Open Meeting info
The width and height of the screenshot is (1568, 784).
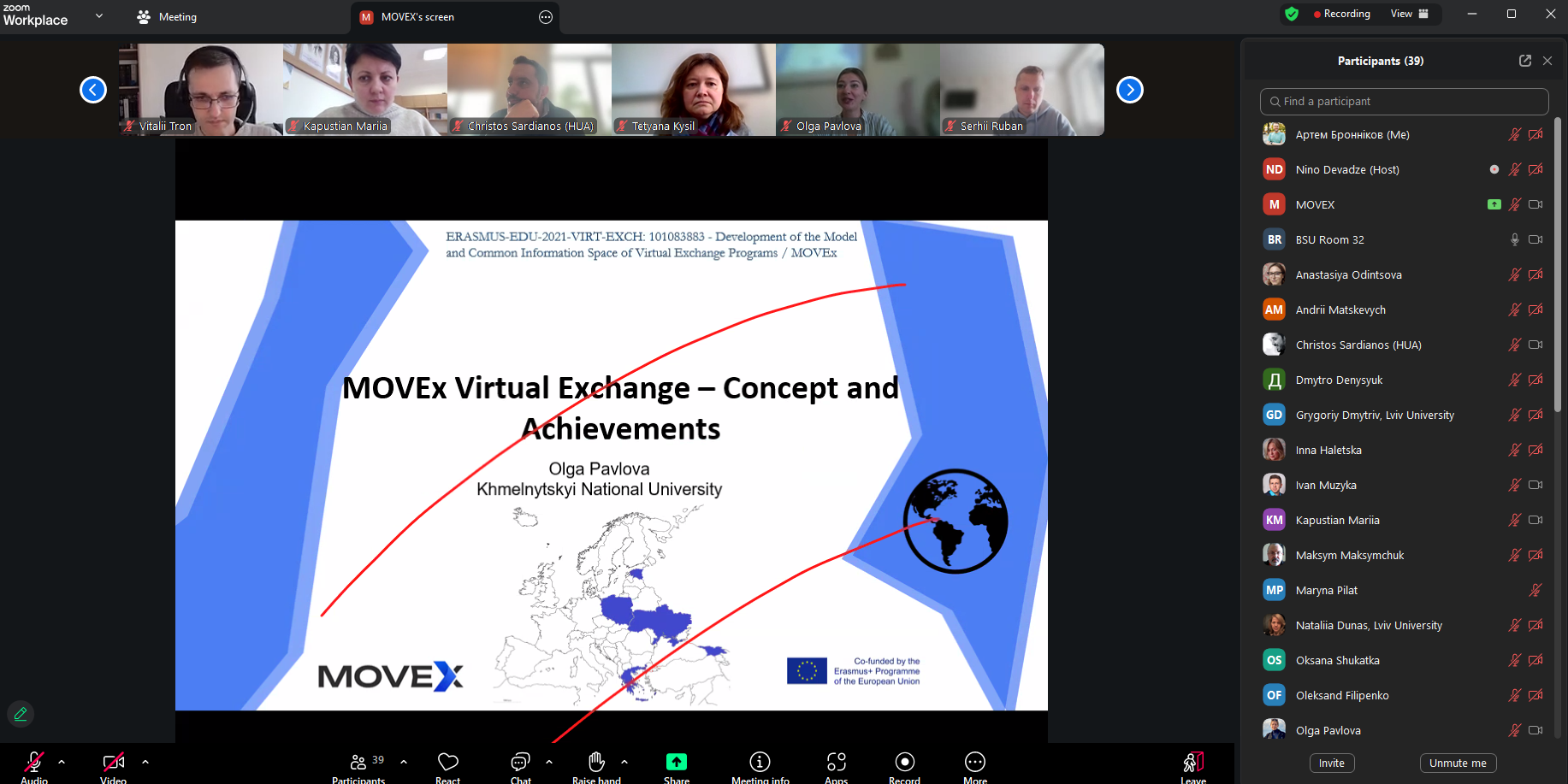tap(760, 762)
